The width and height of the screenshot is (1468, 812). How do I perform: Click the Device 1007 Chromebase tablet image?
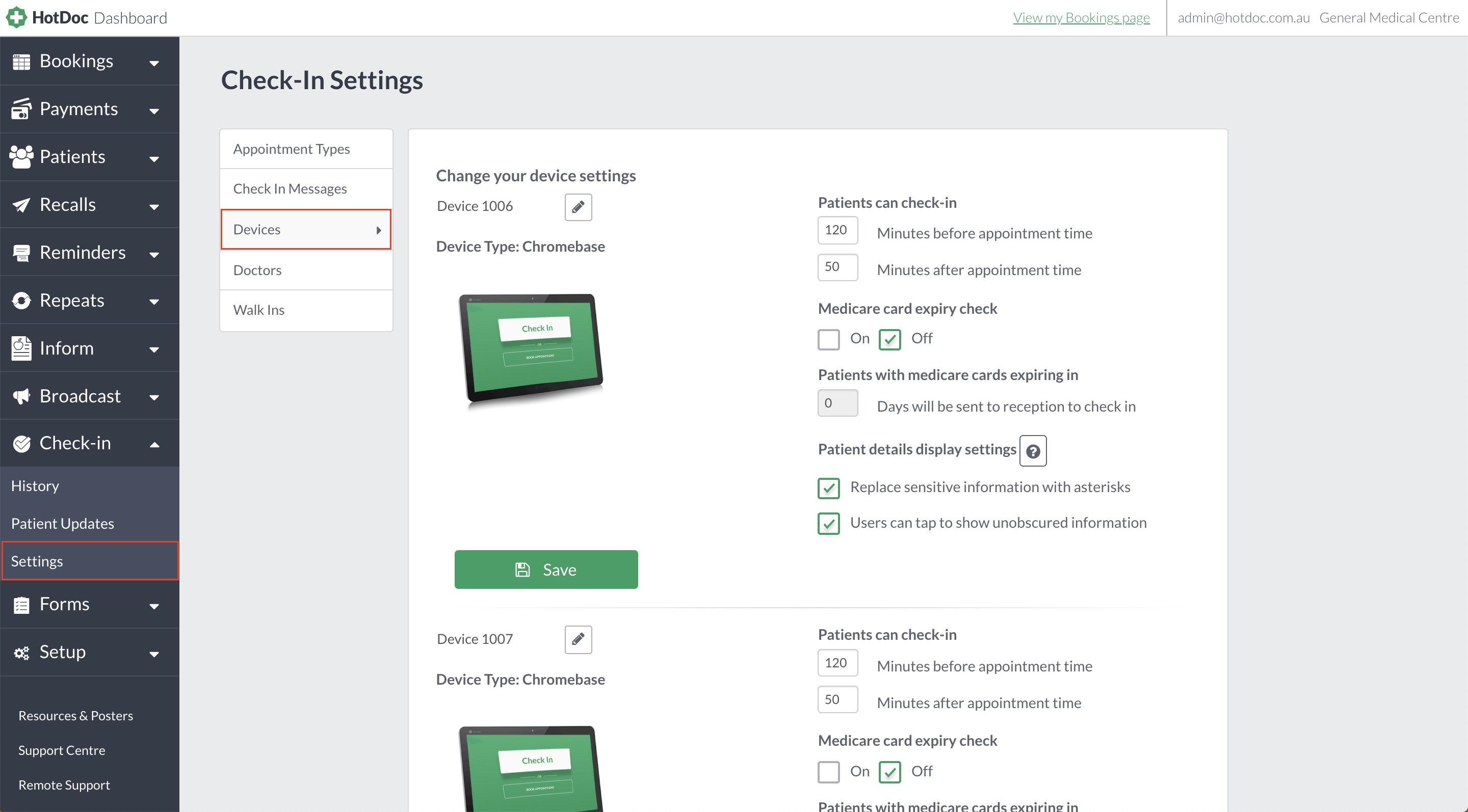click(531, 769)
